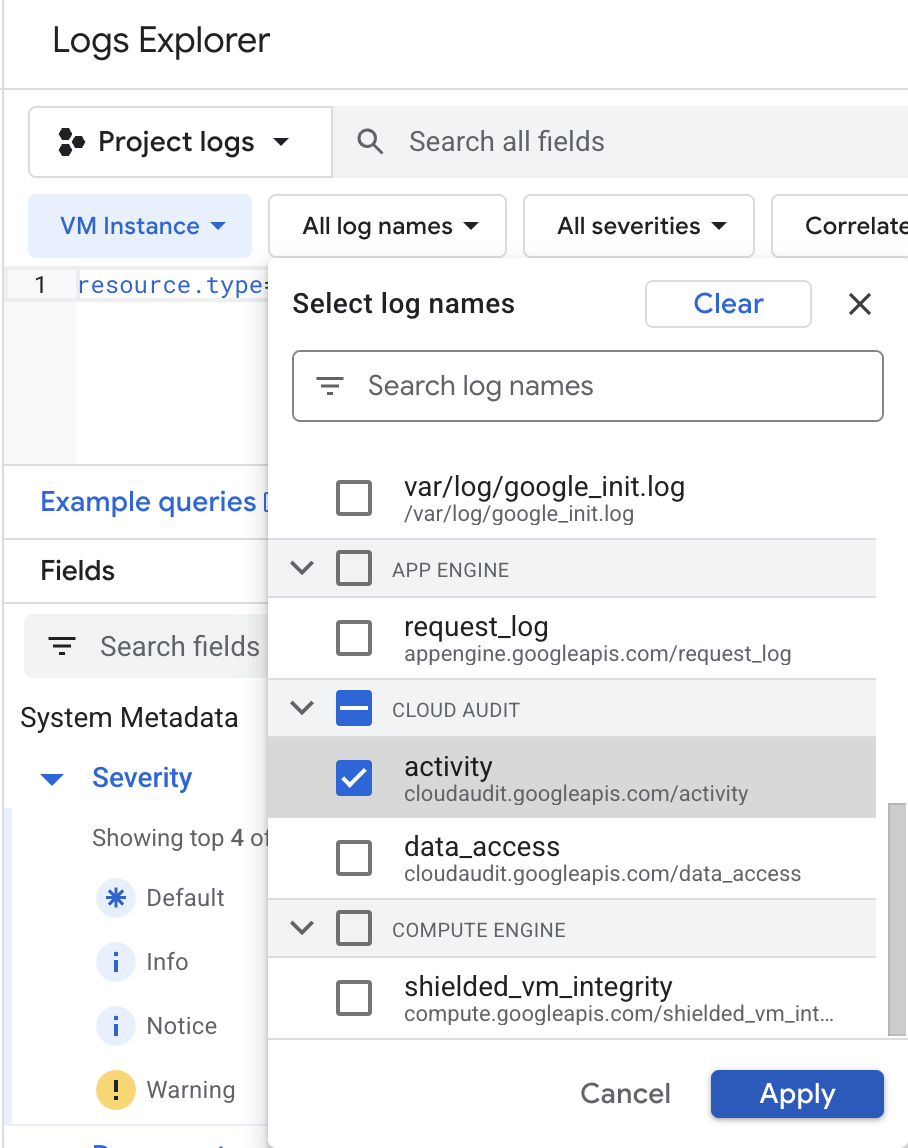
Task: Click filter icon in Search fields box
Action: 62,646
